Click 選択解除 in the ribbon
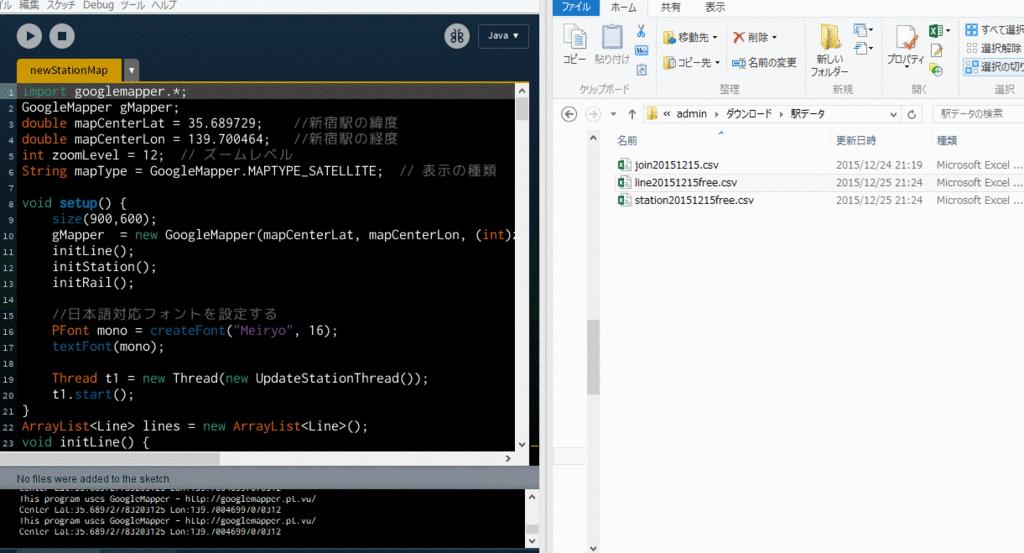1024x553 pixels. 994,48
